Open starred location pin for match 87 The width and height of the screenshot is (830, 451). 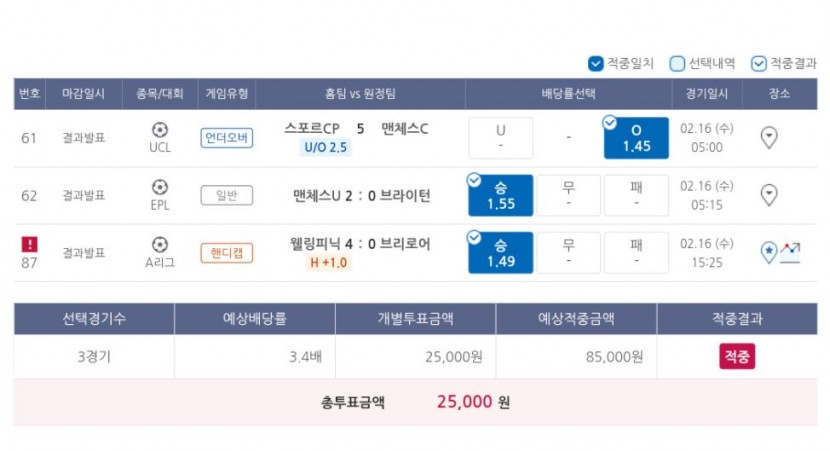769,252
